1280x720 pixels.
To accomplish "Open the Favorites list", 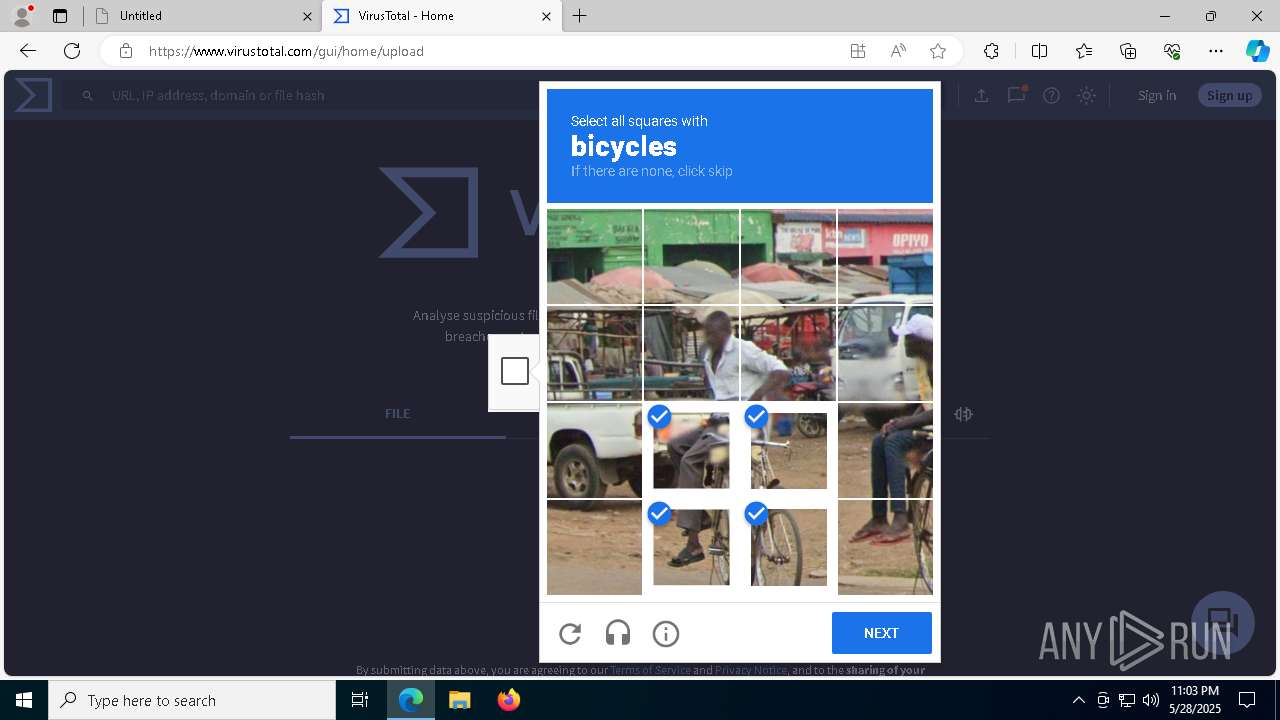I will click(x=1084, y=51).
